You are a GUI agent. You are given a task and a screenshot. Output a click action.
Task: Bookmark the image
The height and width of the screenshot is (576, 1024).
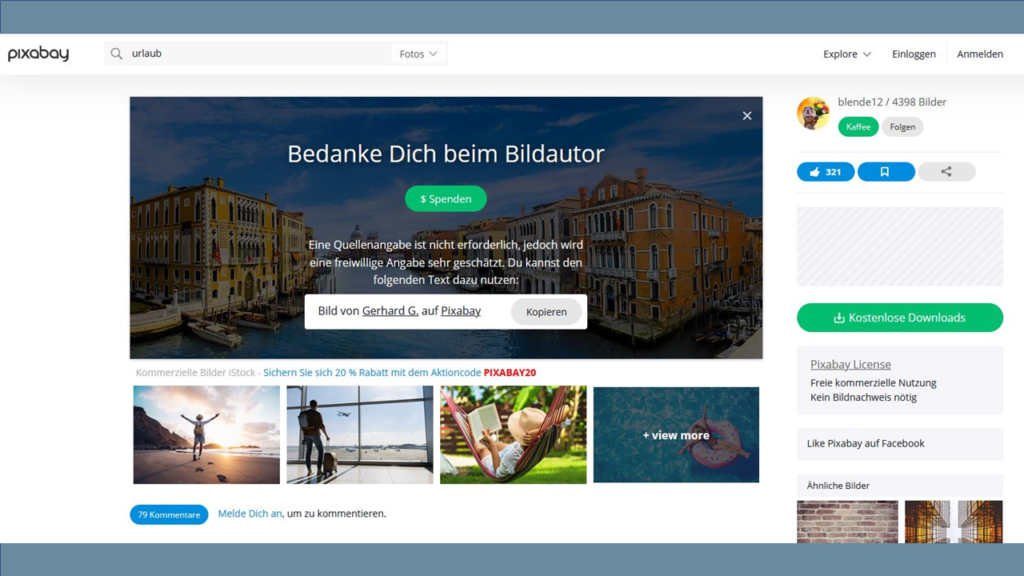pyautogui.click(x=885, y=172)
